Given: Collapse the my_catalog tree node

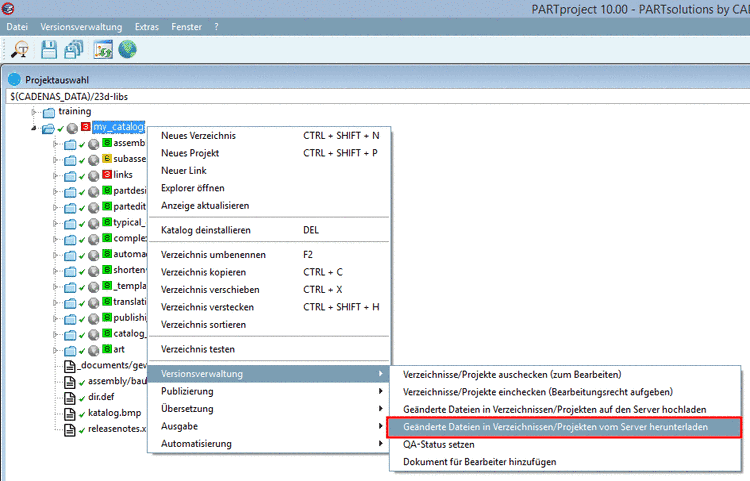Looking at the screenshot, I should [33, 128].
